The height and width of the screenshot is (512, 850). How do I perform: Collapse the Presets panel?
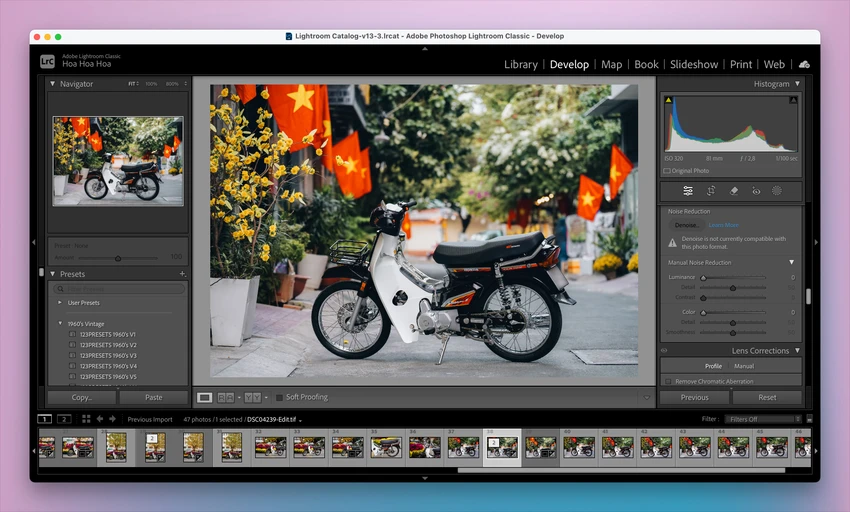(53, 274)
